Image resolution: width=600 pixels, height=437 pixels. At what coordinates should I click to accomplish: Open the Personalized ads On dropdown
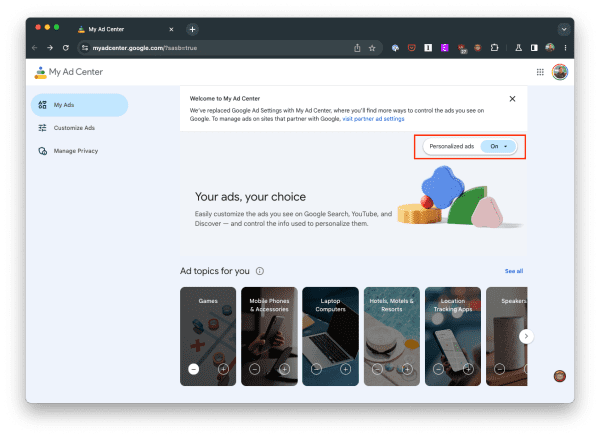click(x=500, y=146)
